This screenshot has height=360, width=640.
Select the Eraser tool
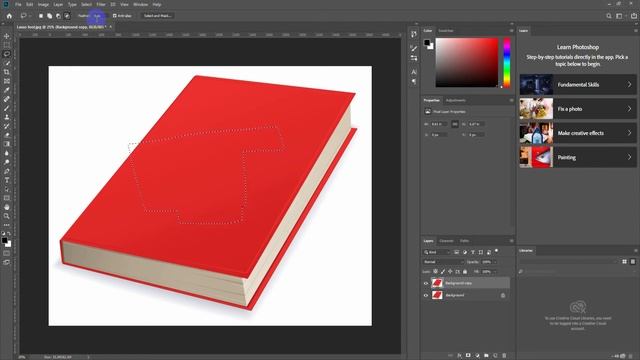[x=7, y=135]
